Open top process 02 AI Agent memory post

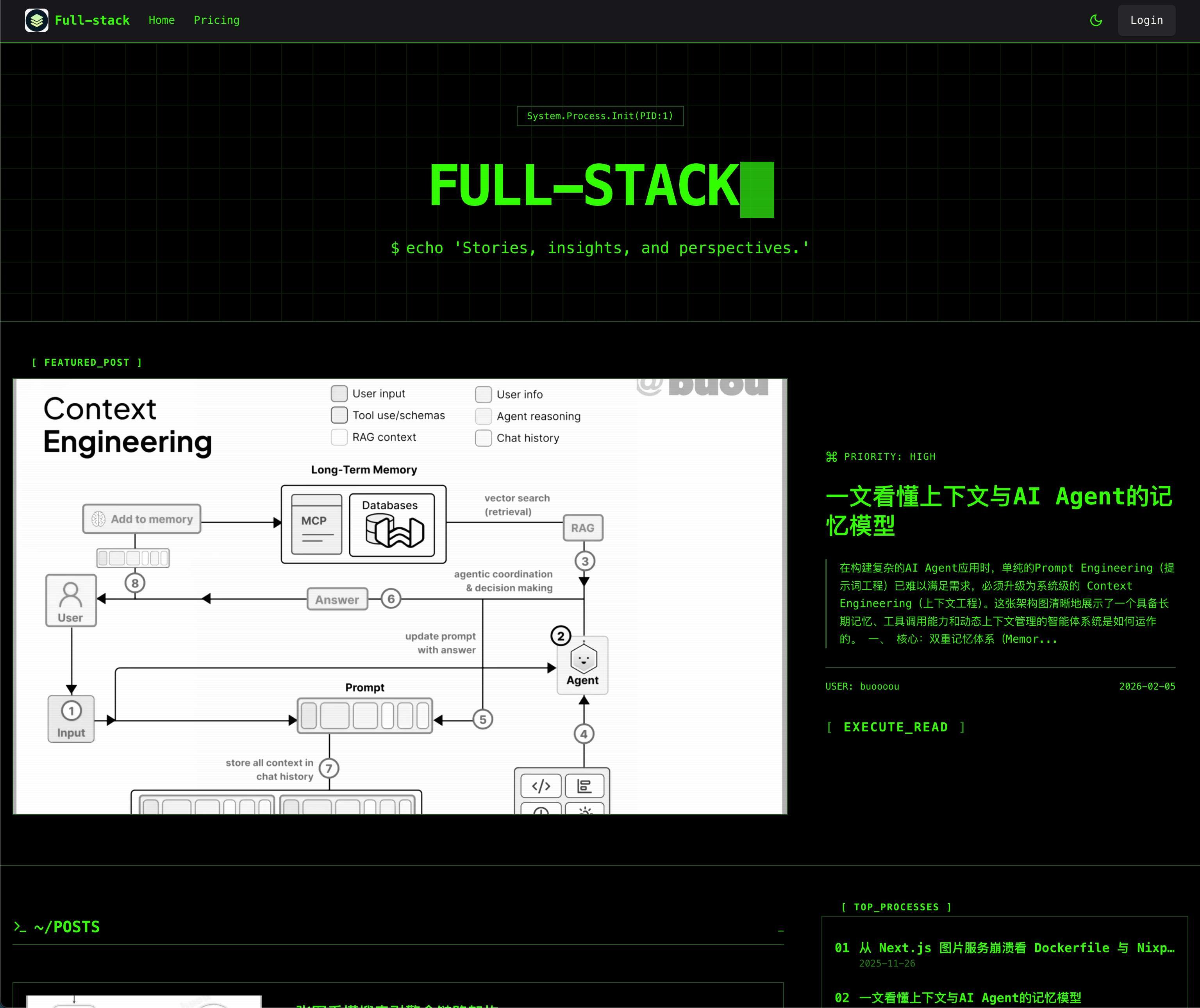coord(969,998)
